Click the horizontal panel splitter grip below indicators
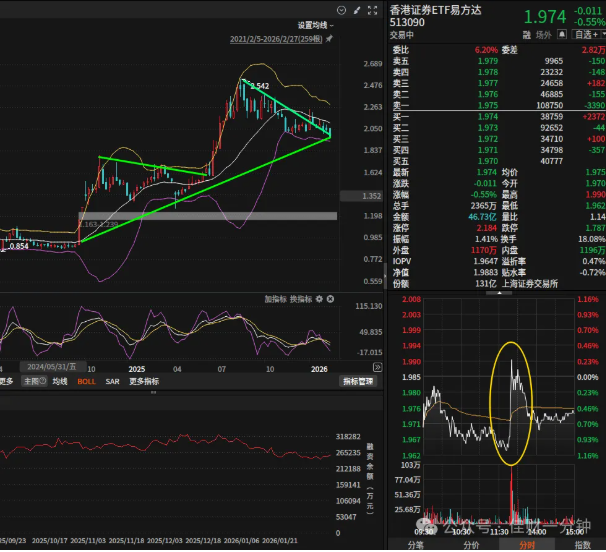606x552 pixels. click(153, 392)
